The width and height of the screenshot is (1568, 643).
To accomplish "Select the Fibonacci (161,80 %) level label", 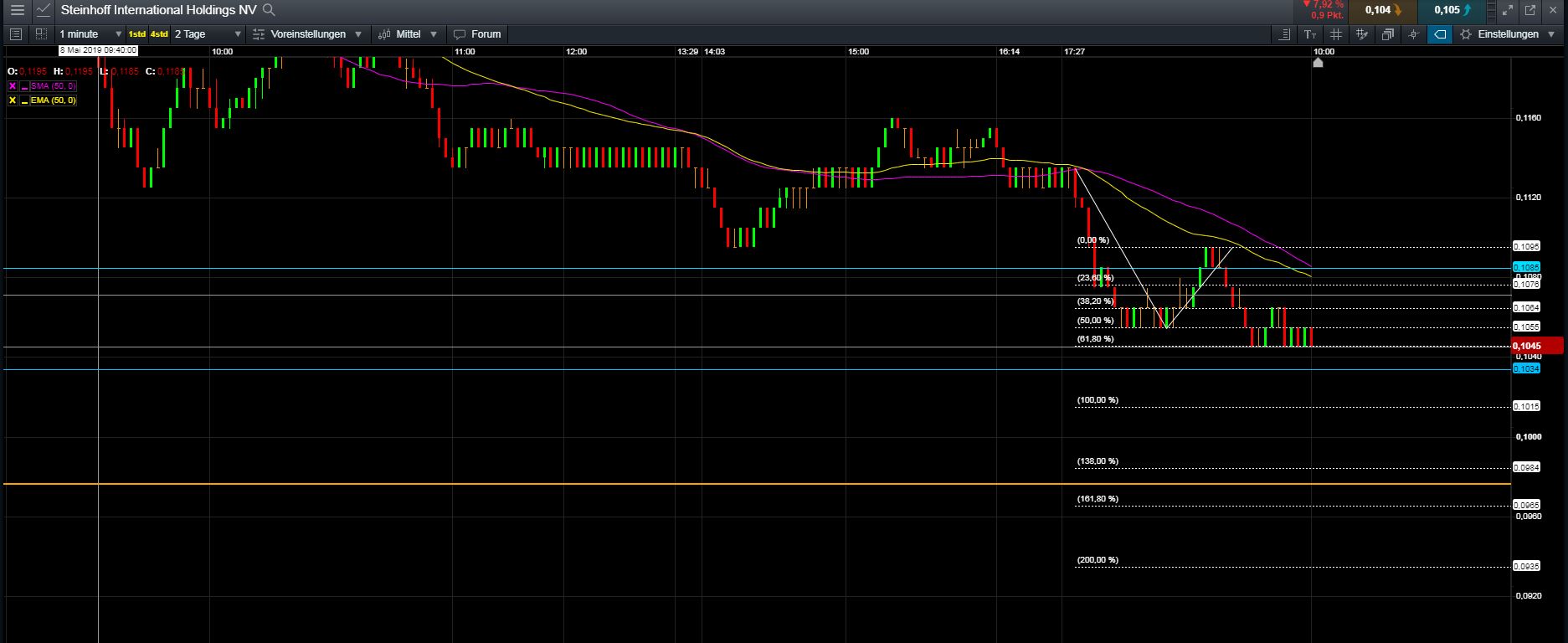I will 1098,499.
